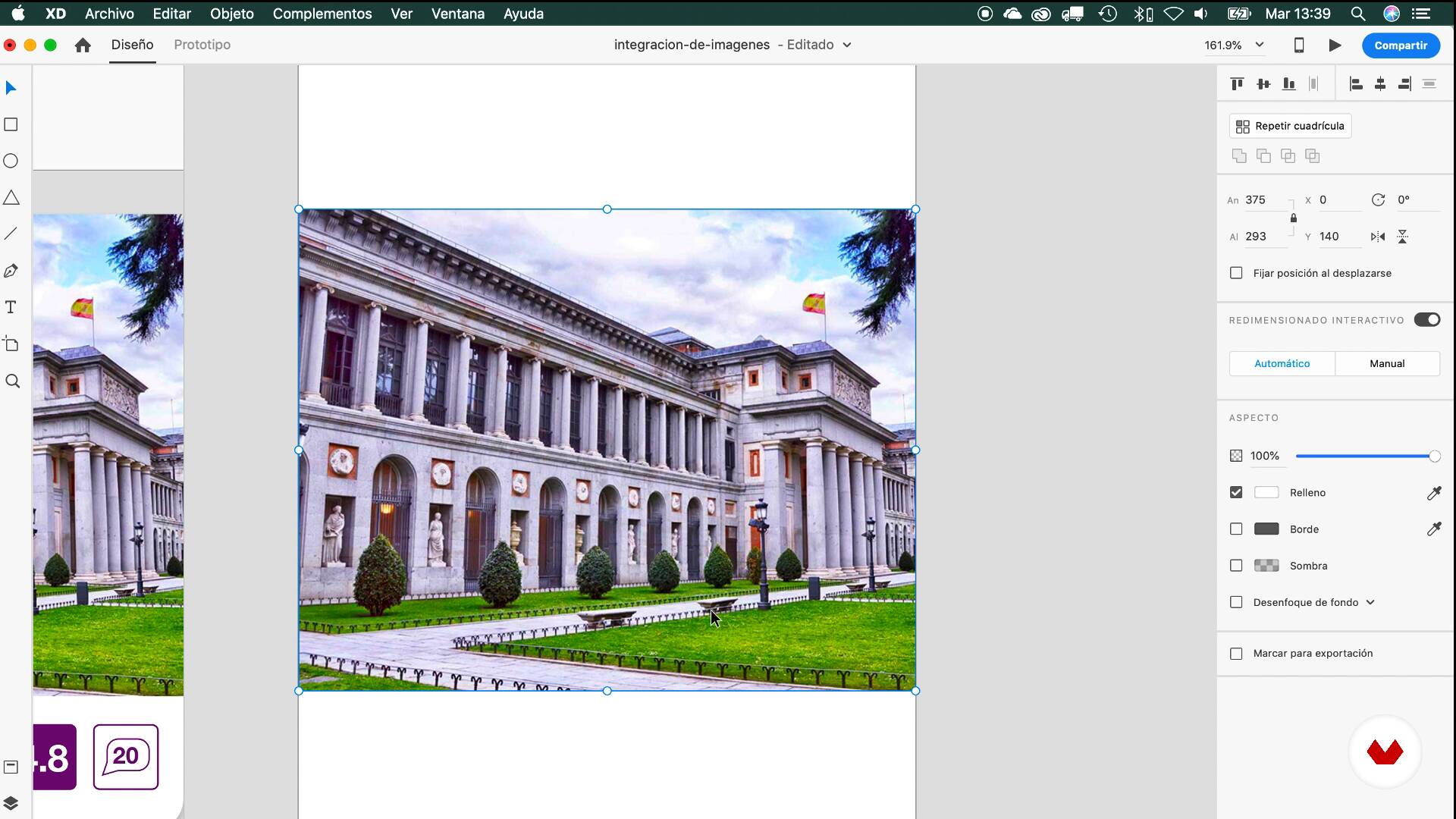Click the Y position field
Viewport: 1456px width, 819px height.
pyautogui.click(x=1340, y=237)
